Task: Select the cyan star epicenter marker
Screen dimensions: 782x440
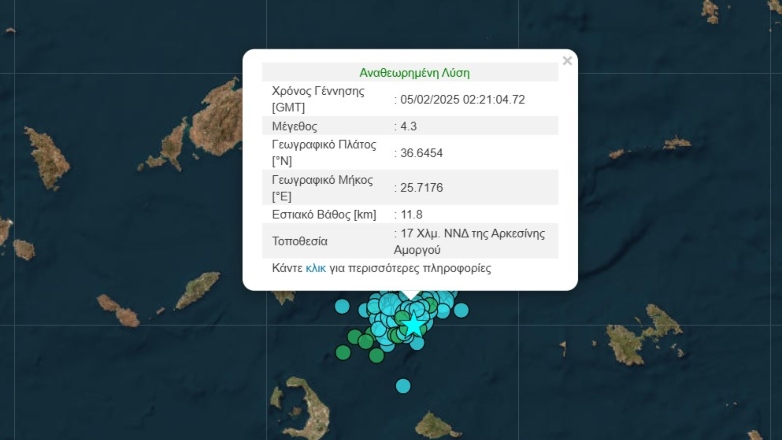Action: (413, 325)
